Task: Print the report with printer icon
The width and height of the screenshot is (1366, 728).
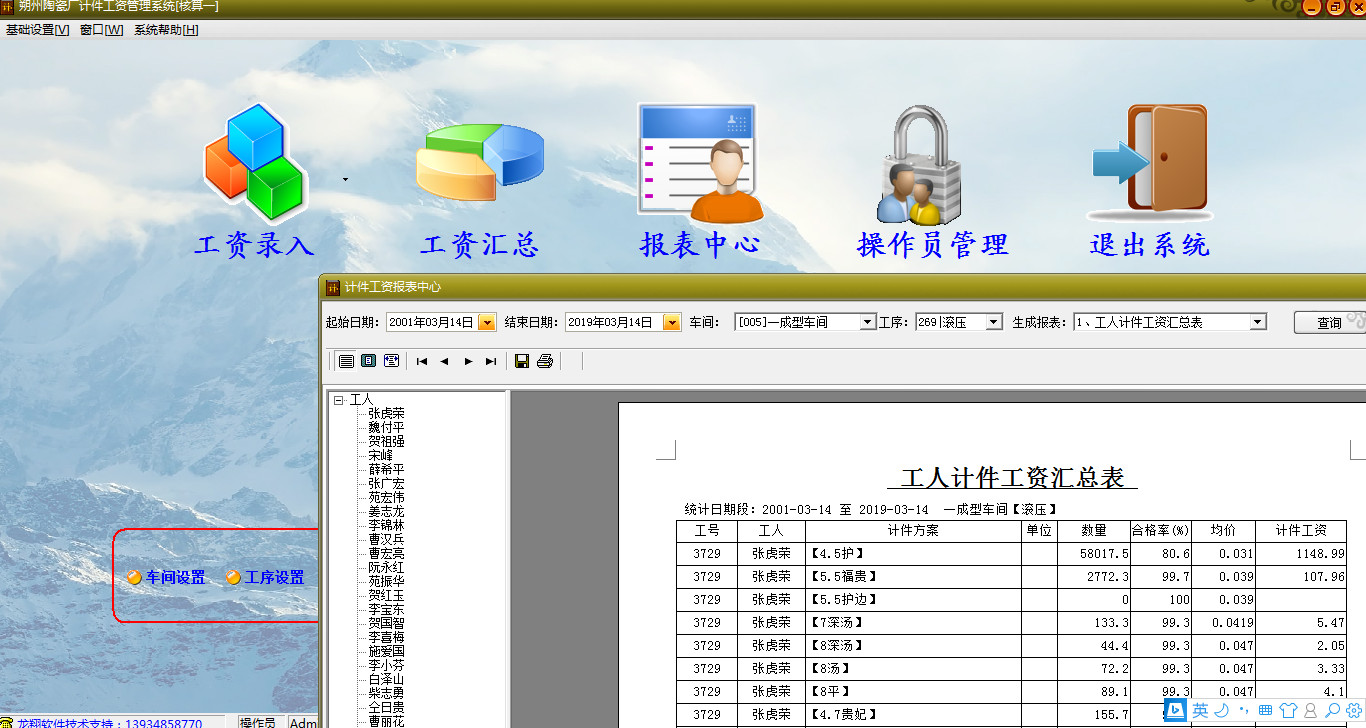Action: coord(545,361)
